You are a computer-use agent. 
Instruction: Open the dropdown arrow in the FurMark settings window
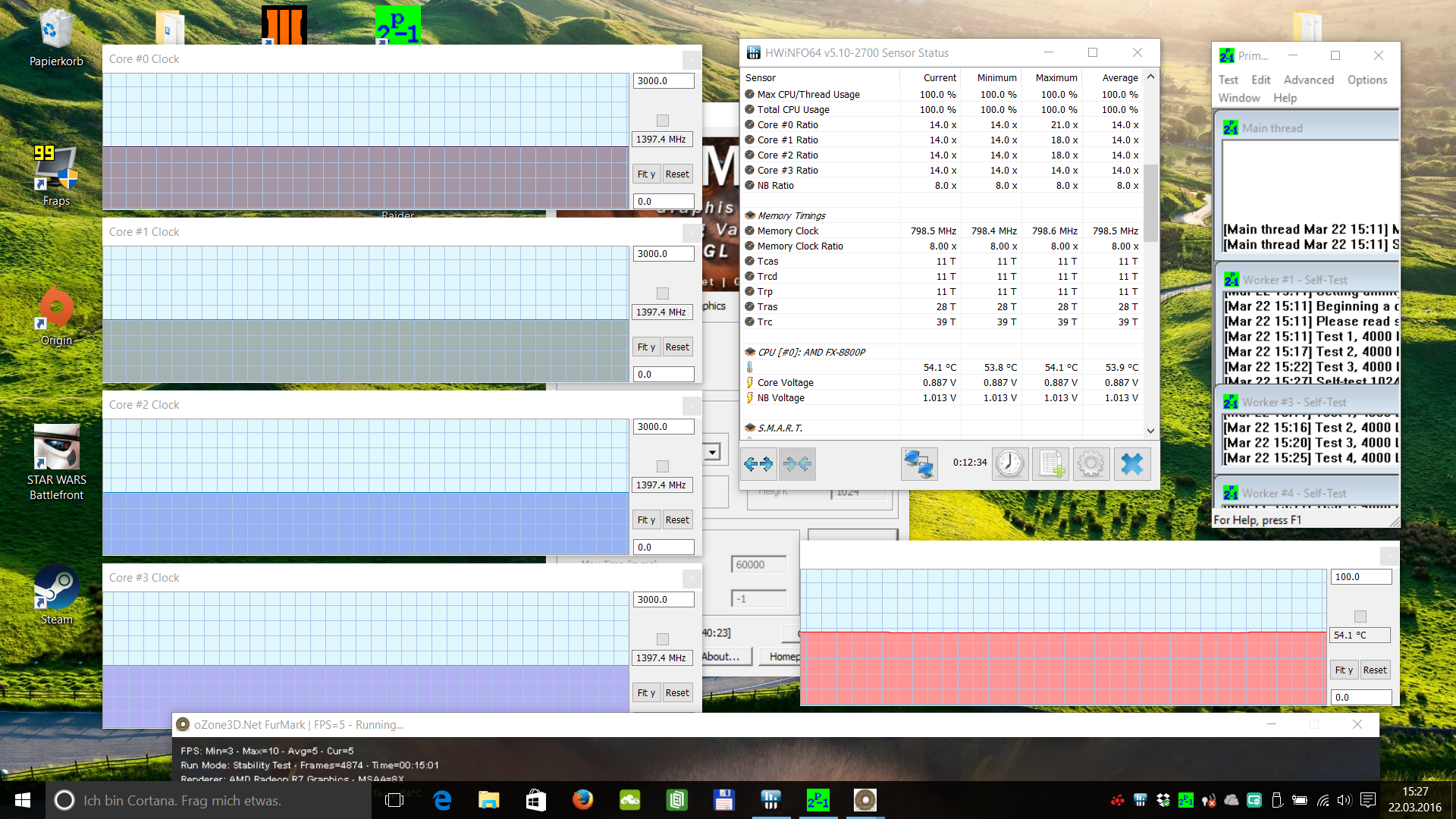pyautogui.click(x=712, y=453)
